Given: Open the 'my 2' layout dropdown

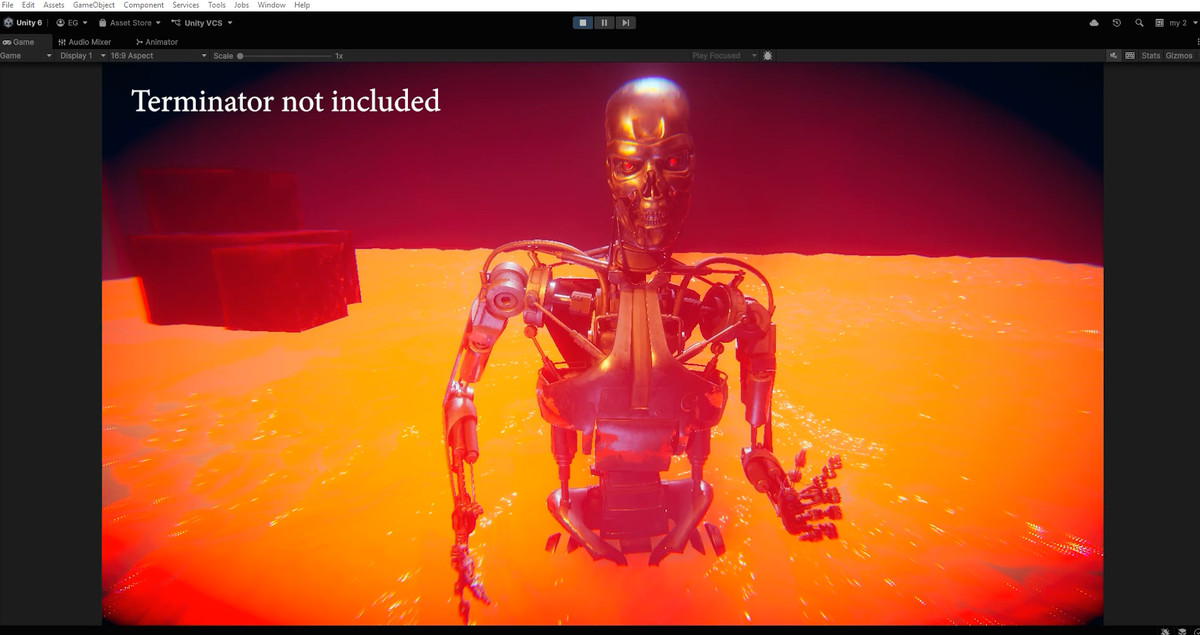Looking at the screenshot, I should coord(1175,22).
